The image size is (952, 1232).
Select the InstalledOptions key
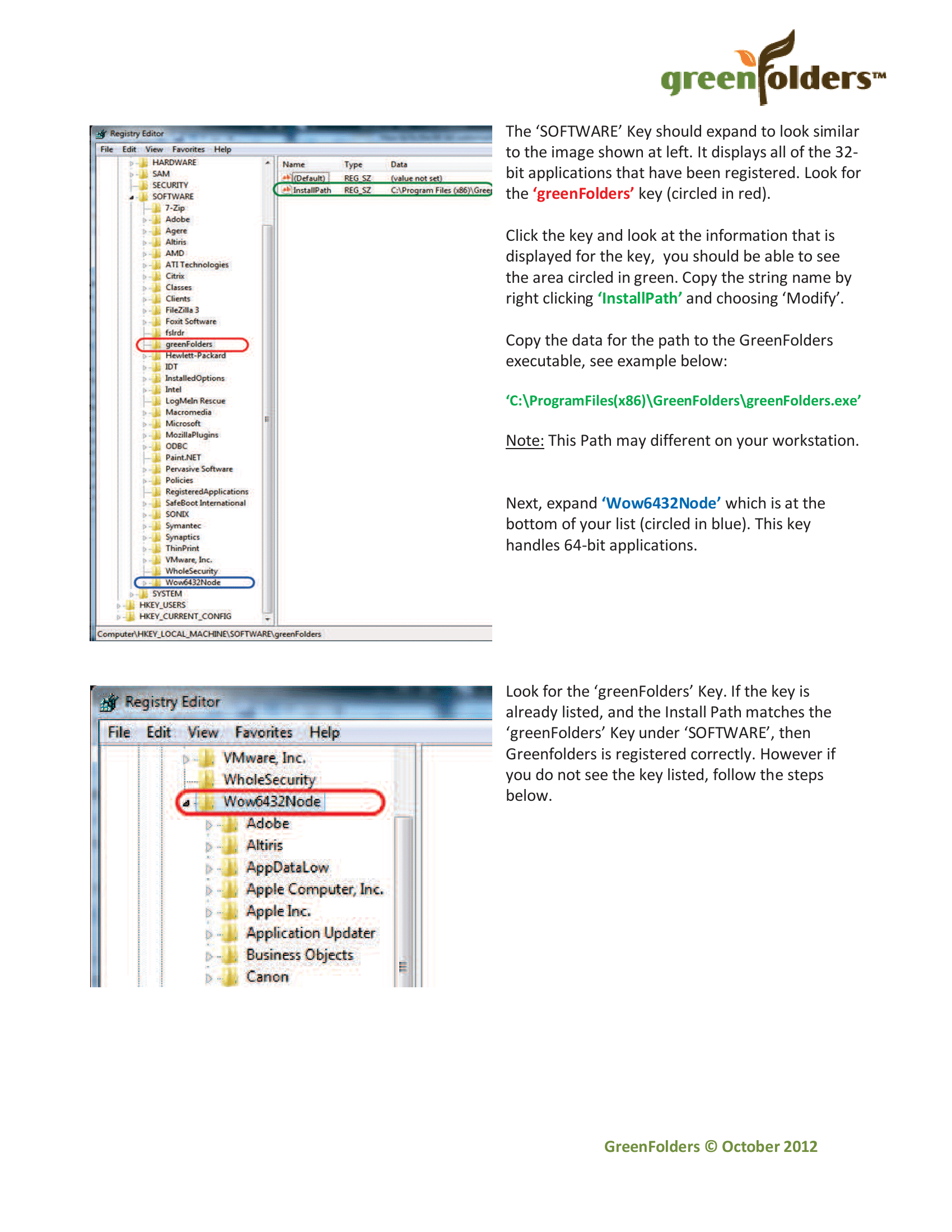(194, 378)
